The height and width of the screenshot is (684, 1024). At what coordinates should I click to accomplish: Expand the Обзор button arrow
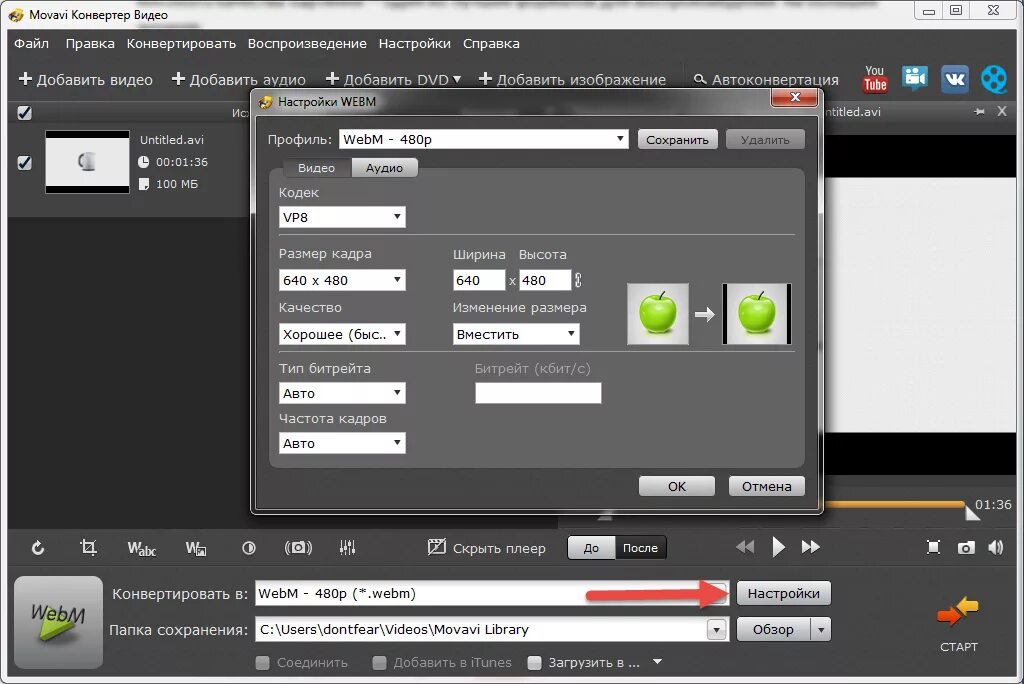tap(821, 630)
